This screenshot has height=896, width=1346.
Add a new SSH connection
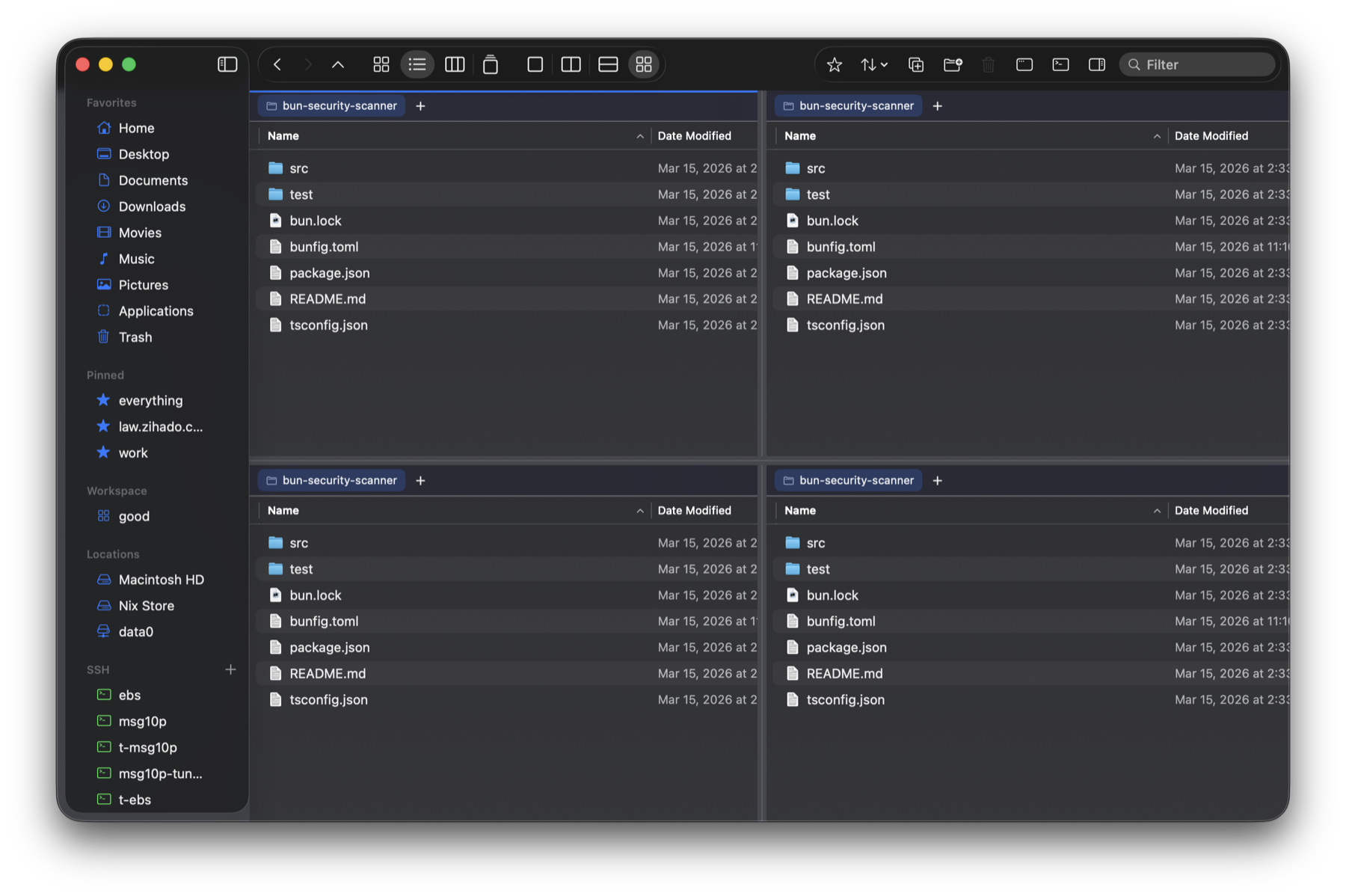(230, 669)
